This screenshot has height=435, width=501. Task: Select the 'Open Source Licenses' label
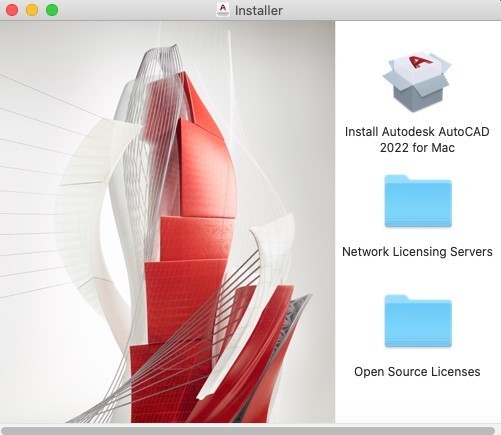[x=417, y=371]
